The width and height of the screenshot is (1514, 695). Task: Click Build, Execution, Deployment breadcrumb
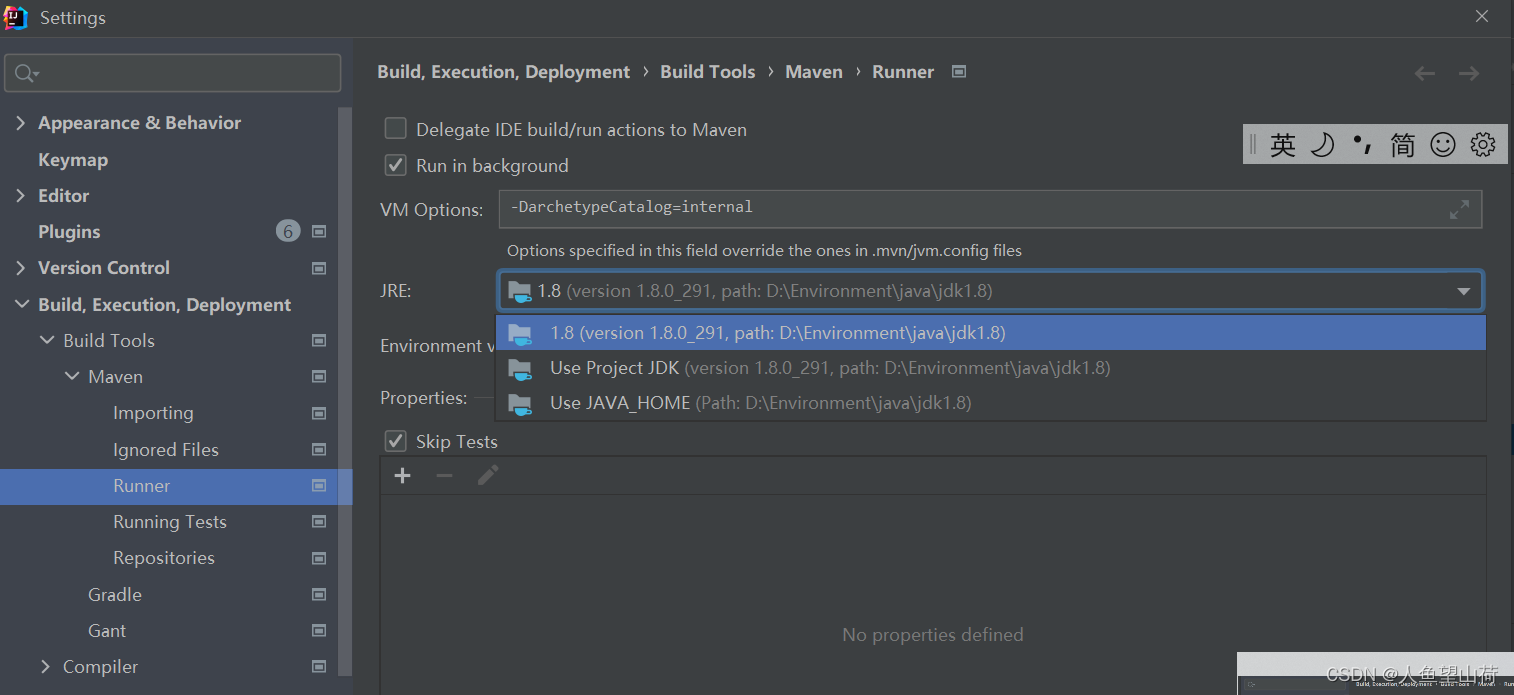[504, 72]
